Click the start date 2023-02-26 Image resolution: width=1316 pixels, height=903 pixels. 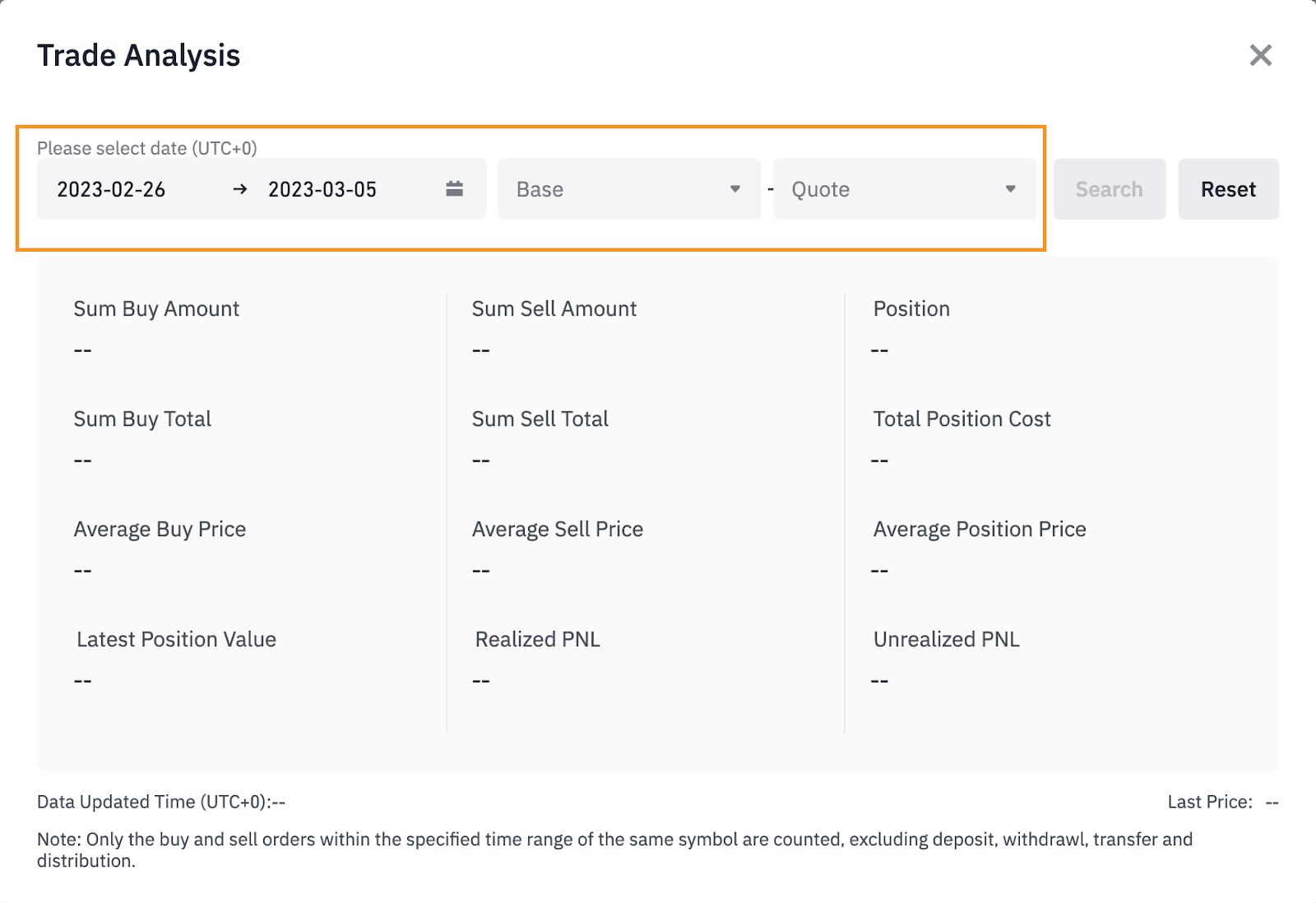[x=111, y=189]
